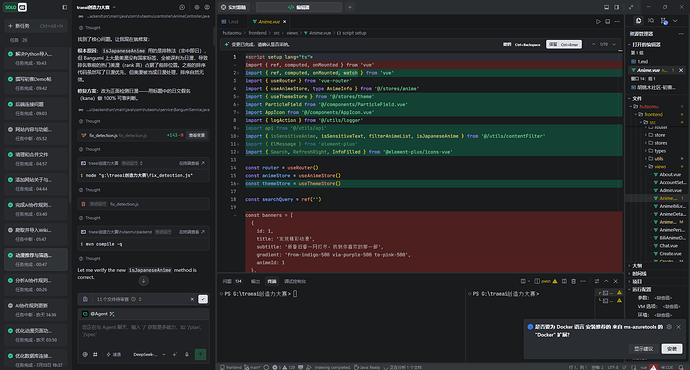Expand the project name dropdown in chat header

coord(114,7)
